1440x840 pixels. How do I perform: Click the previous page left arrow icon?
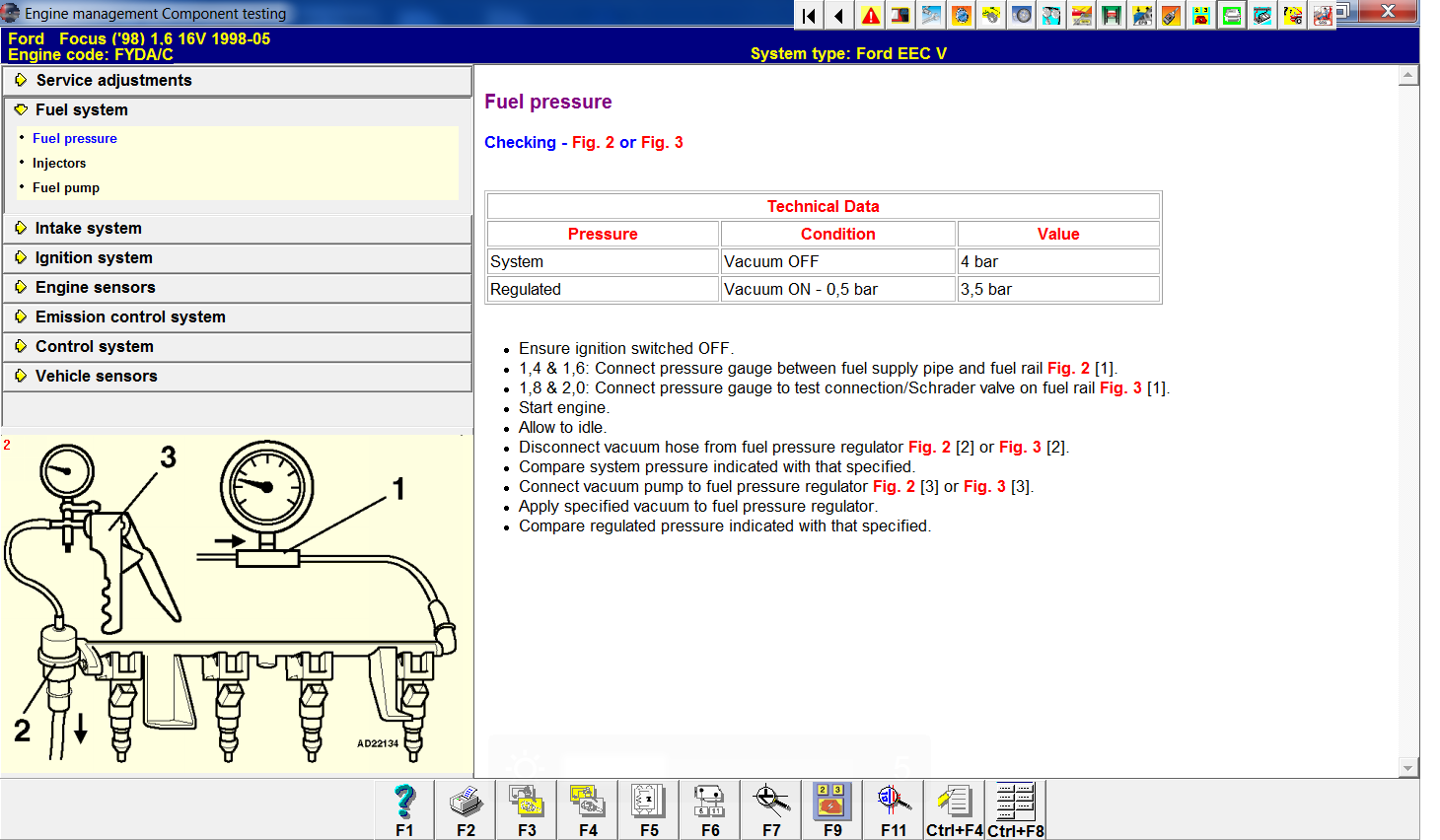839,15
